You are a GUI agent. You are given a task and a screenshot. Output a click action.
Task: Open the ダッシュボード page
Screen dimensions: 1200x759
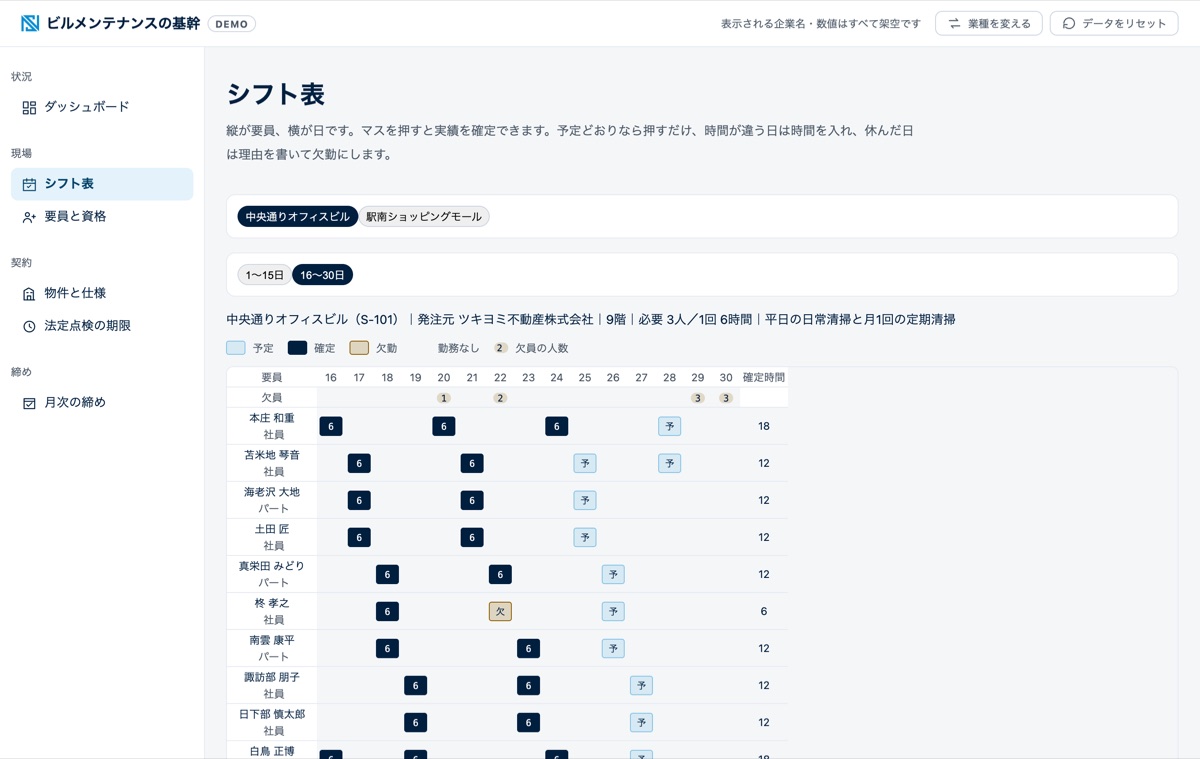click(102, 107)
